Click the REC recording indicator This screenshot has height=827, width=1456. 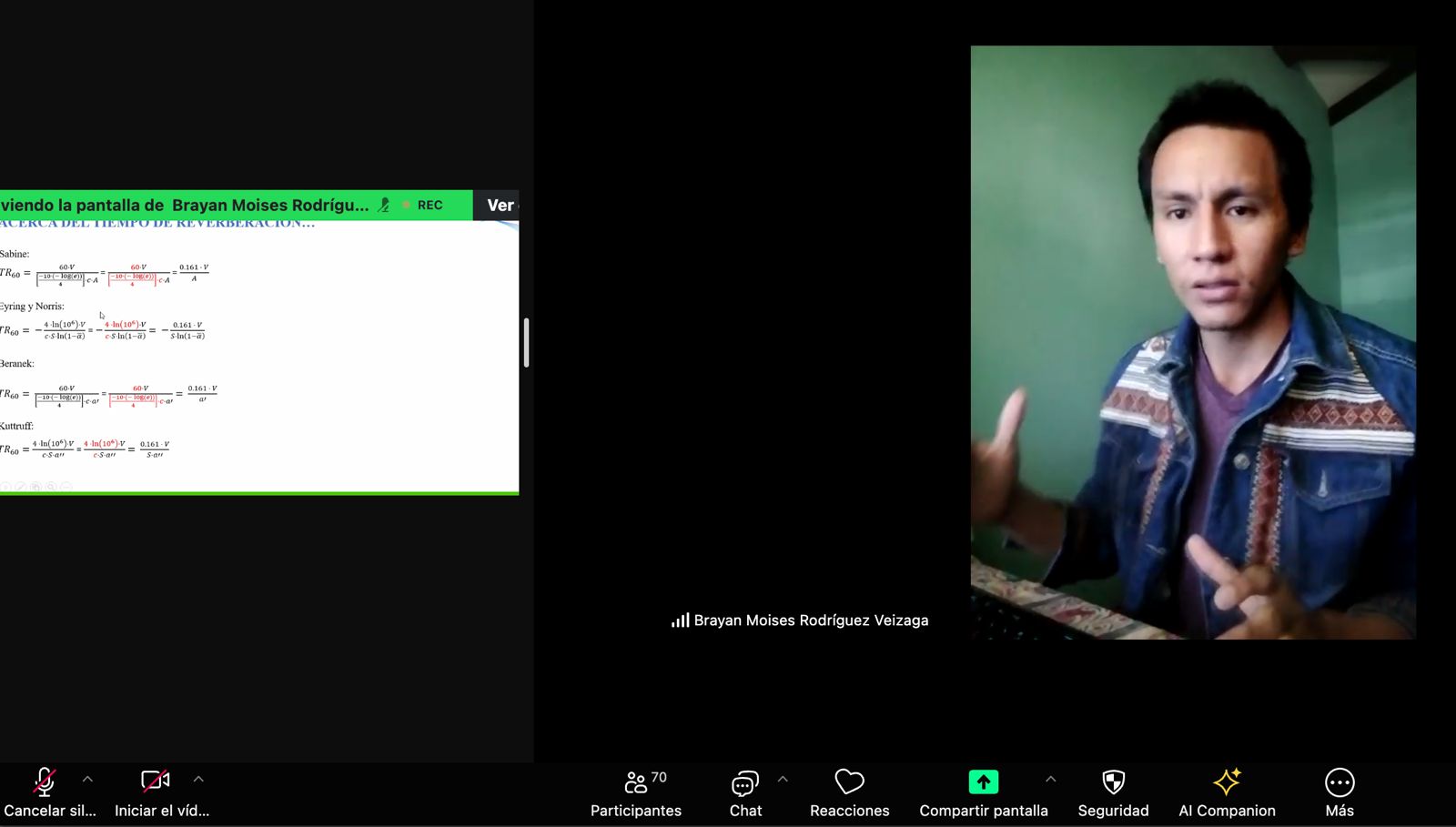[x=429, y=206]
